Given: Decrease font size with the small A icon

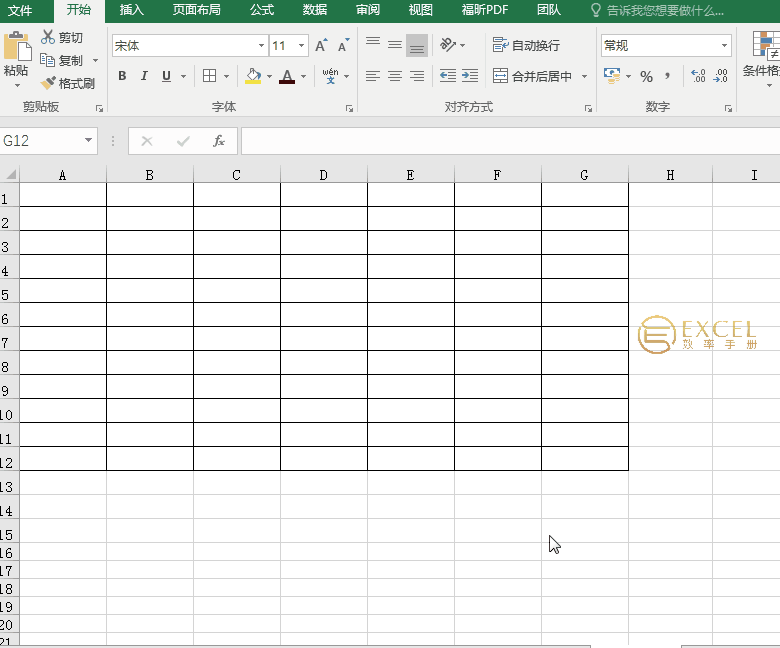Looking at the screenshot, I should (x=343, y=45).
